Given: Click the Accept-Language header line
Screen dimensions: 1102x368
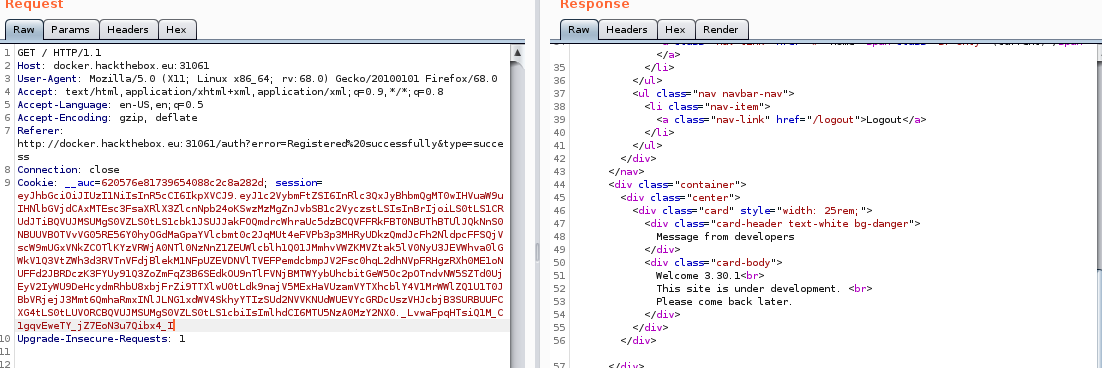Looking at the screenshot, I should click(110, 105).
